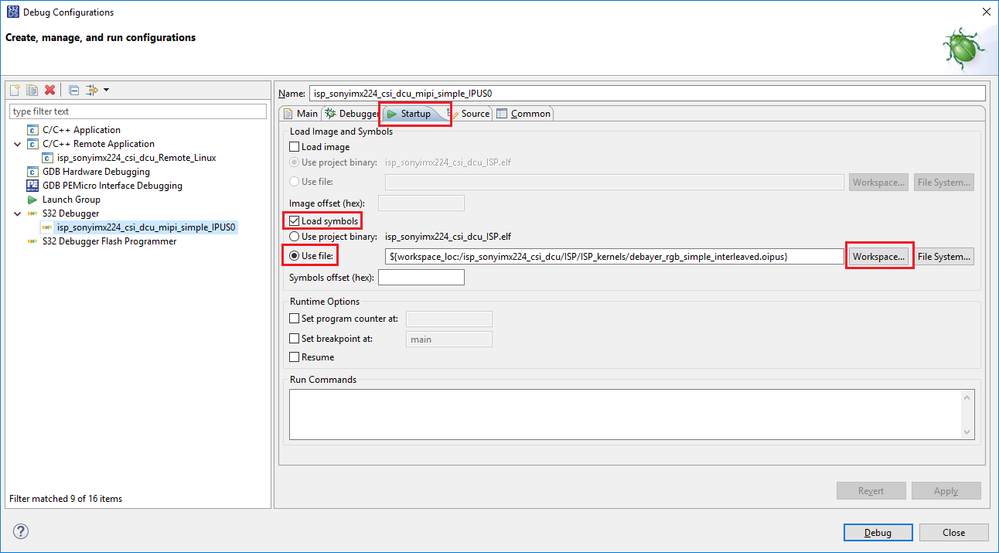Screen dimensions: 999x553
Task: Select C/C++ Application in the tree
Action: [81, 130]
